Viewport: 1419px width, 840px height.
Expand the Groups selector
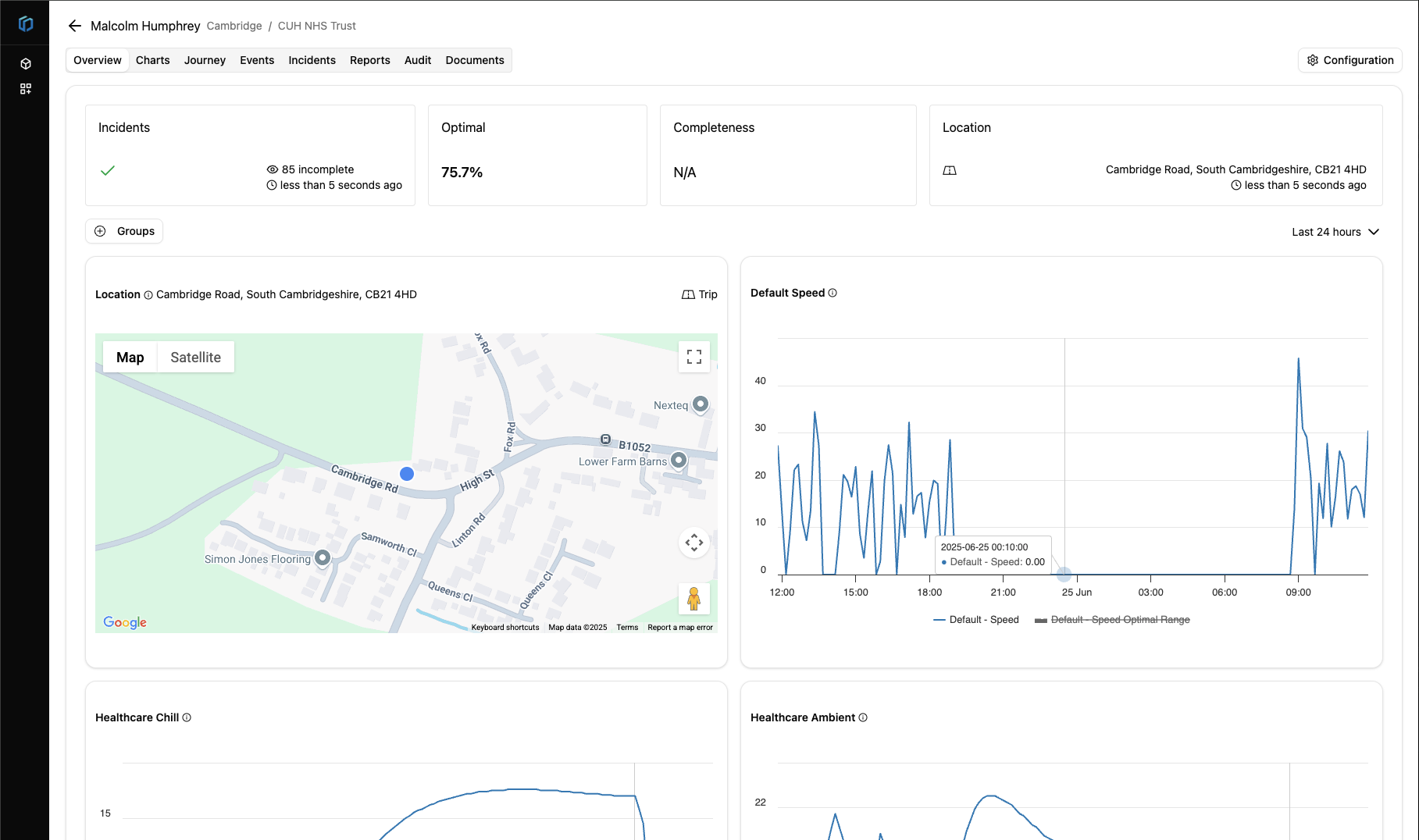point(123,230)
